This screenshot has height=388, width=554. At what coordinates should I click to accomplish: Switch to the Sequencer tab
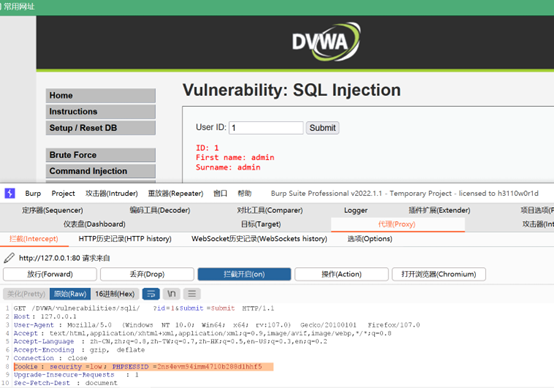tap(52, 210)
